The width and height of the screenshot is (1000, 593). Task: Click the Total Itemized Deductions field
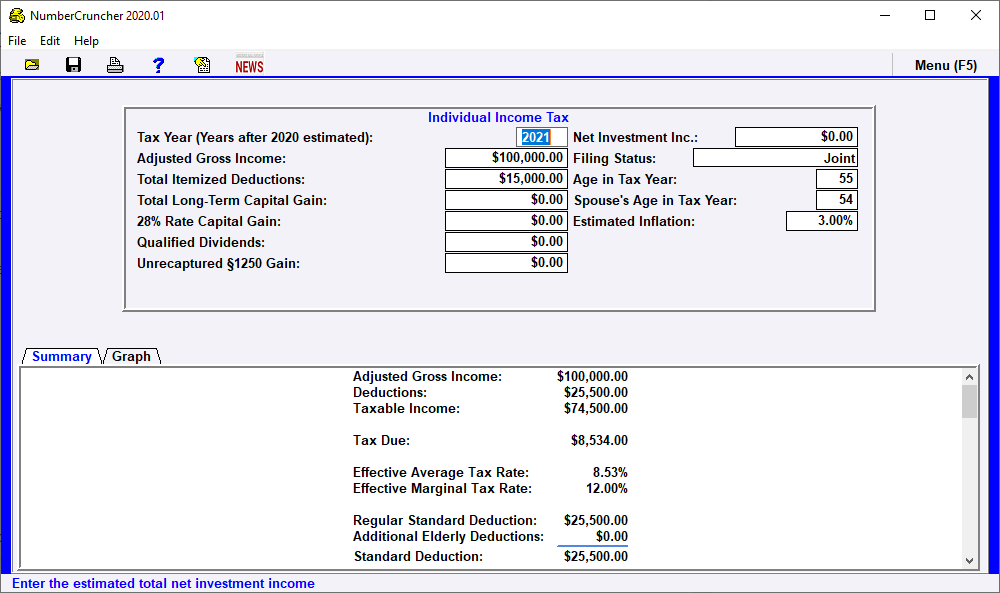click(x=506, y=179)
